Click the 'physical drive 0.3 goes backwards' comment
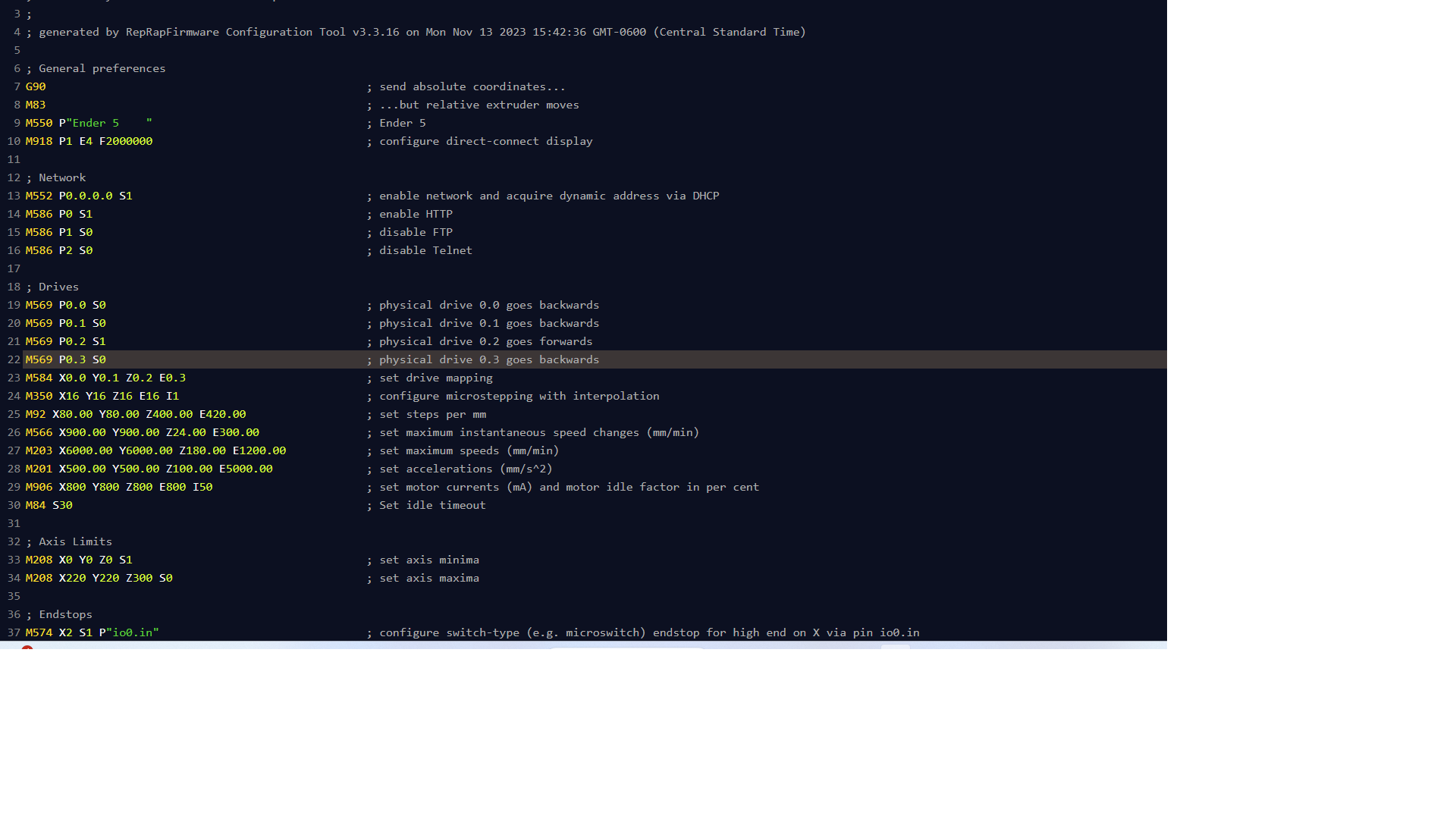The image size is (1456, 819). click(x=483, y=359)
